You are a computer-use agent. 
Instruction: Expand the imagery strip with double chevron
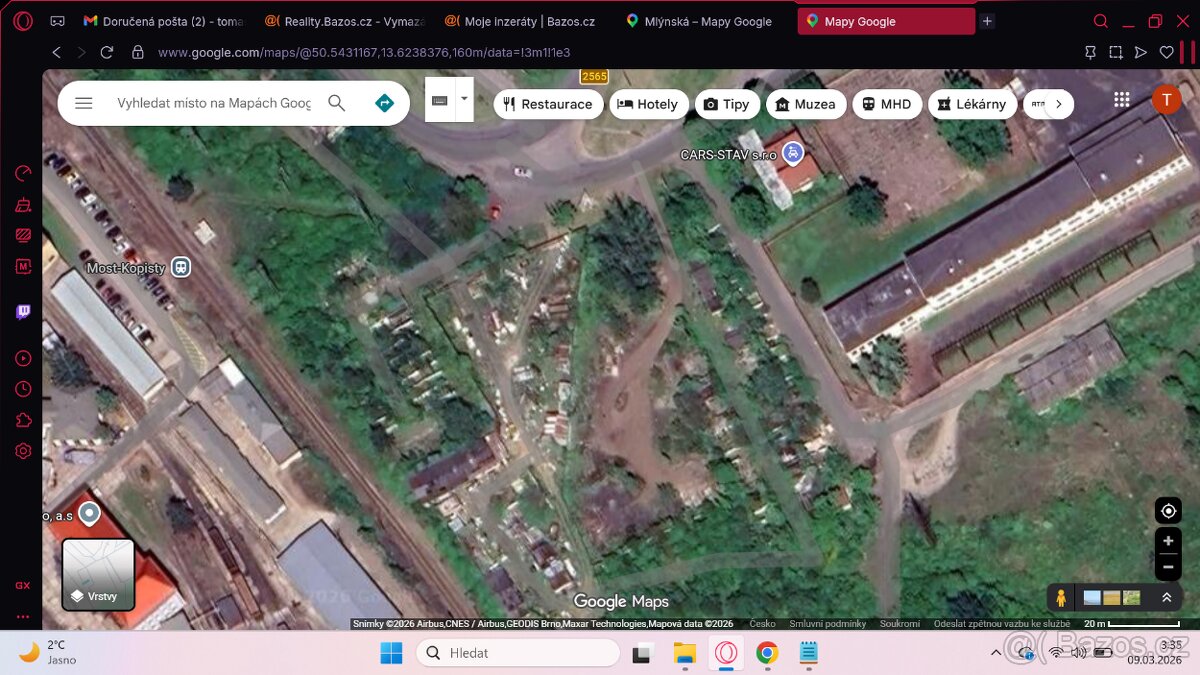1166,598
